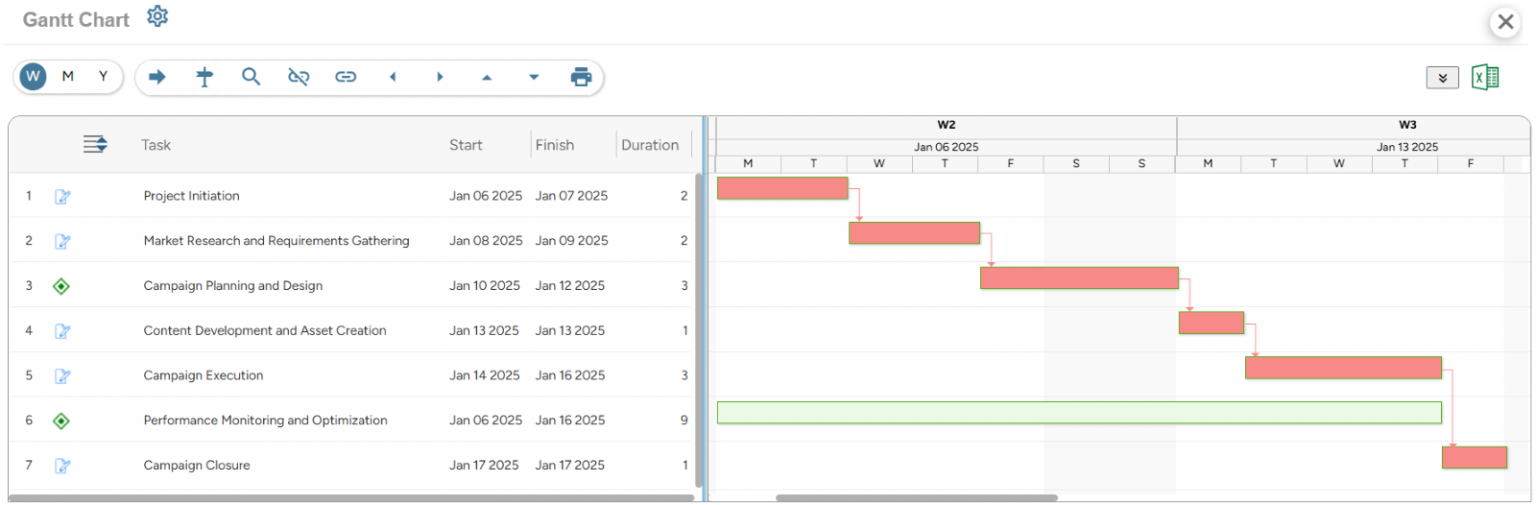
Task: Click the unlink tasks icon
Action: click(x=298, y=77)
